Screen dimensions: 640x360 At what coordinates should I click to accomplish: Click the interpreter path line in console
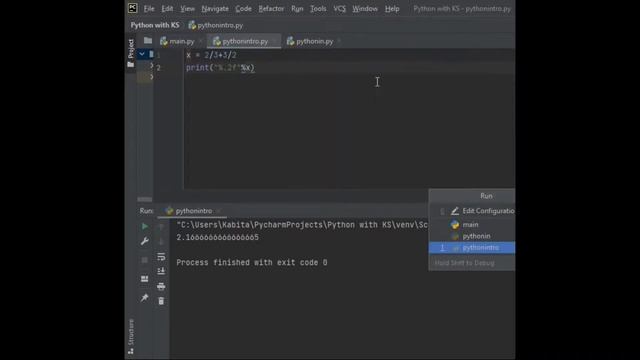(x=302, y=225)
